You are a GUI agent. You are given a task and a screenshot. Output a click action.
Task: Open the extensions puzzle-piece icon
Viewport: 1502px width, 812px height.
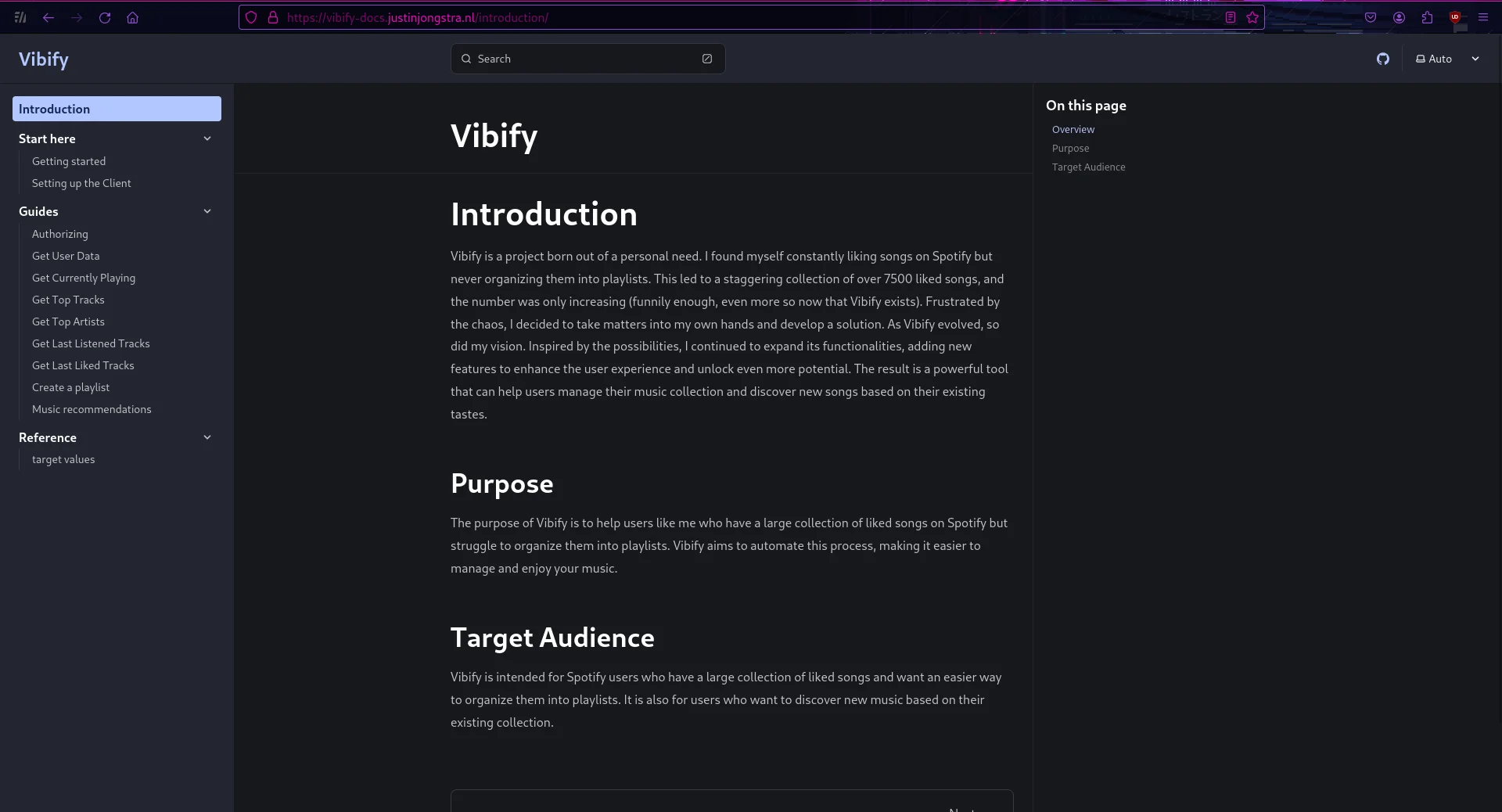(x=1427, y=17)
